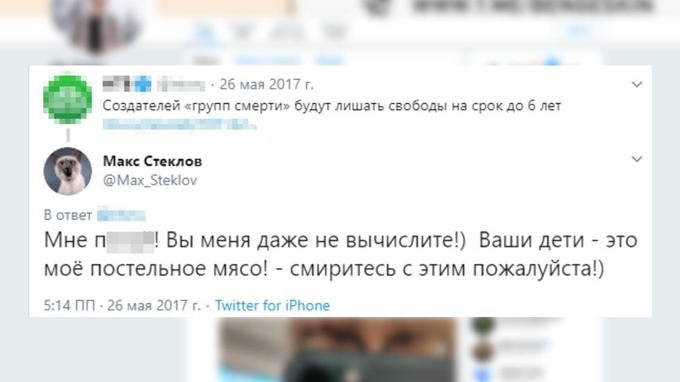Open original tweet date 26 мая 2017 г.
Viewport: 680px width, 382px height.
[x=266, y=85]
